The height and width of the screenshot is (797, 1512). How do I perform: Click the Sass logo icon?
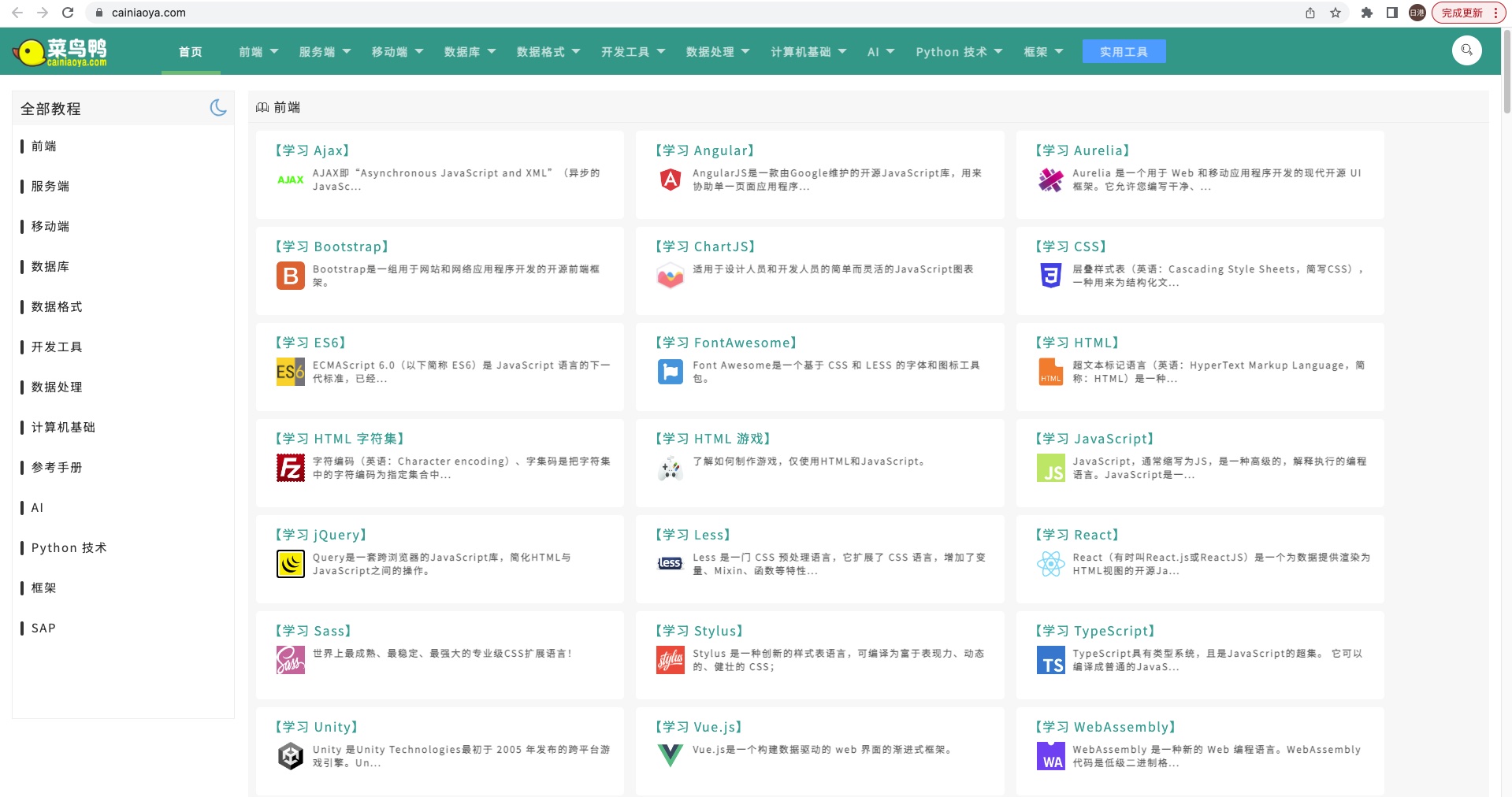pos(291,660)
